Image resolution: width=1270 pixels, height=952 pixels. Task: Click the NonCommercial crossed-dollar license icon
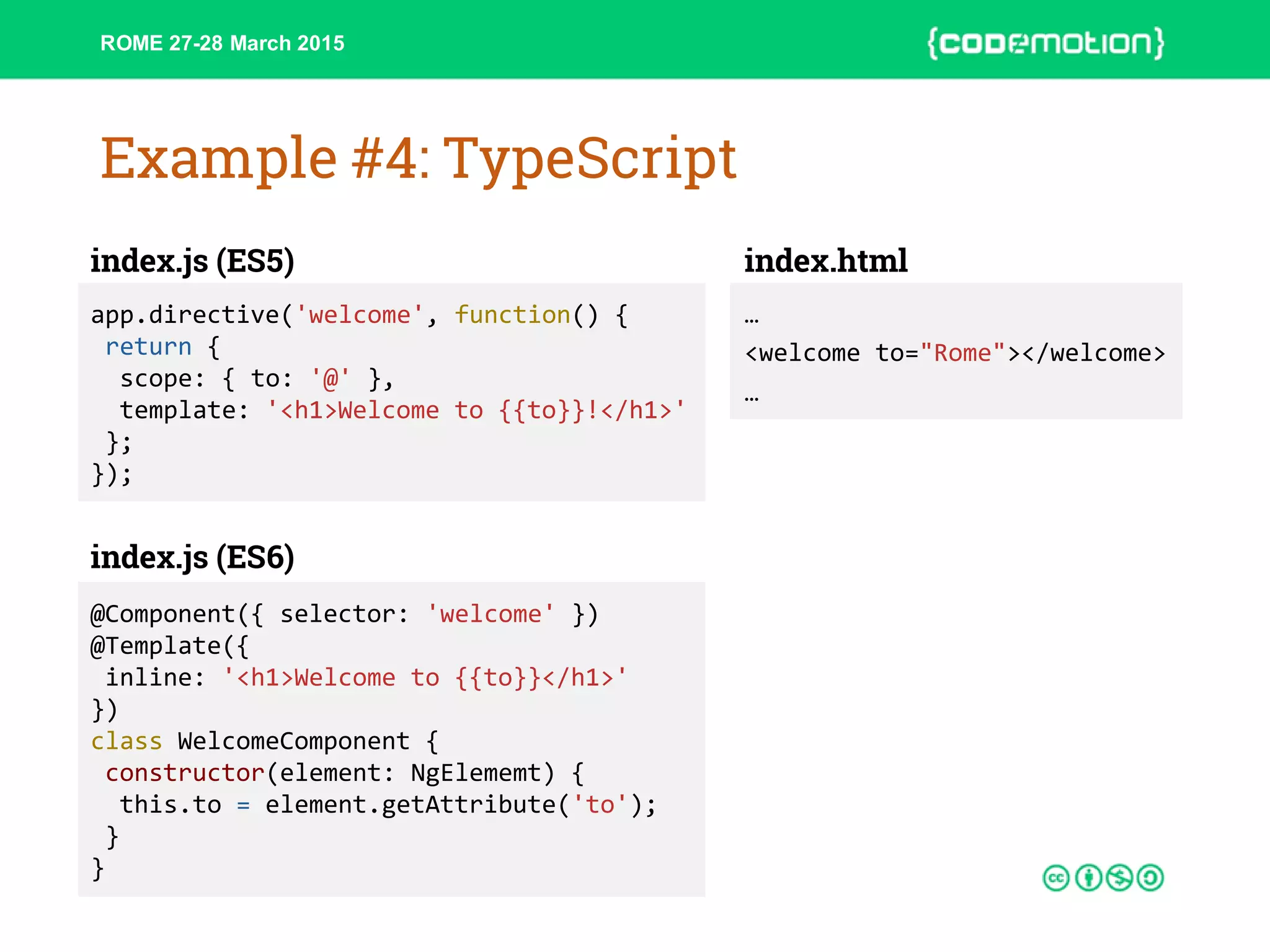(x=1119, y=878)
